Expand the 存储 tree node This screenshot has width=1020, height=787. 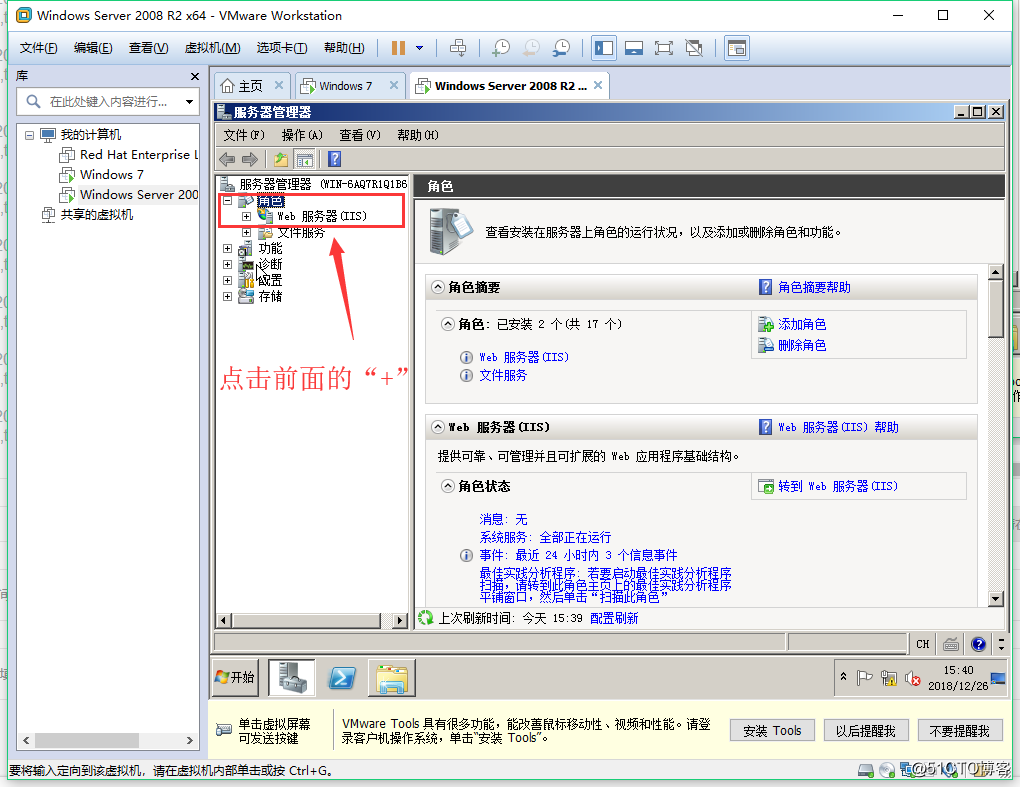tap(228, 297)
